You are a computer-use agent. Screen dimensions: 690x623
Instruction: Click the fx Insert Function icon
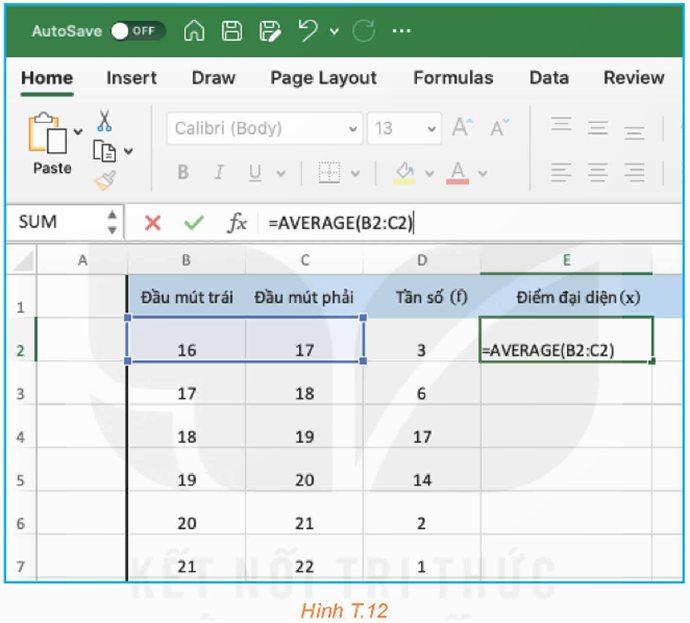click(x=237, y=223)
